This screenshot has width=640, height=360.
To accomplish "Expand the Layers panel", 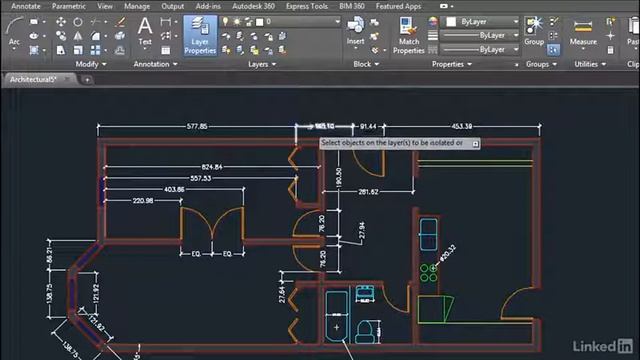I will 262,64.
